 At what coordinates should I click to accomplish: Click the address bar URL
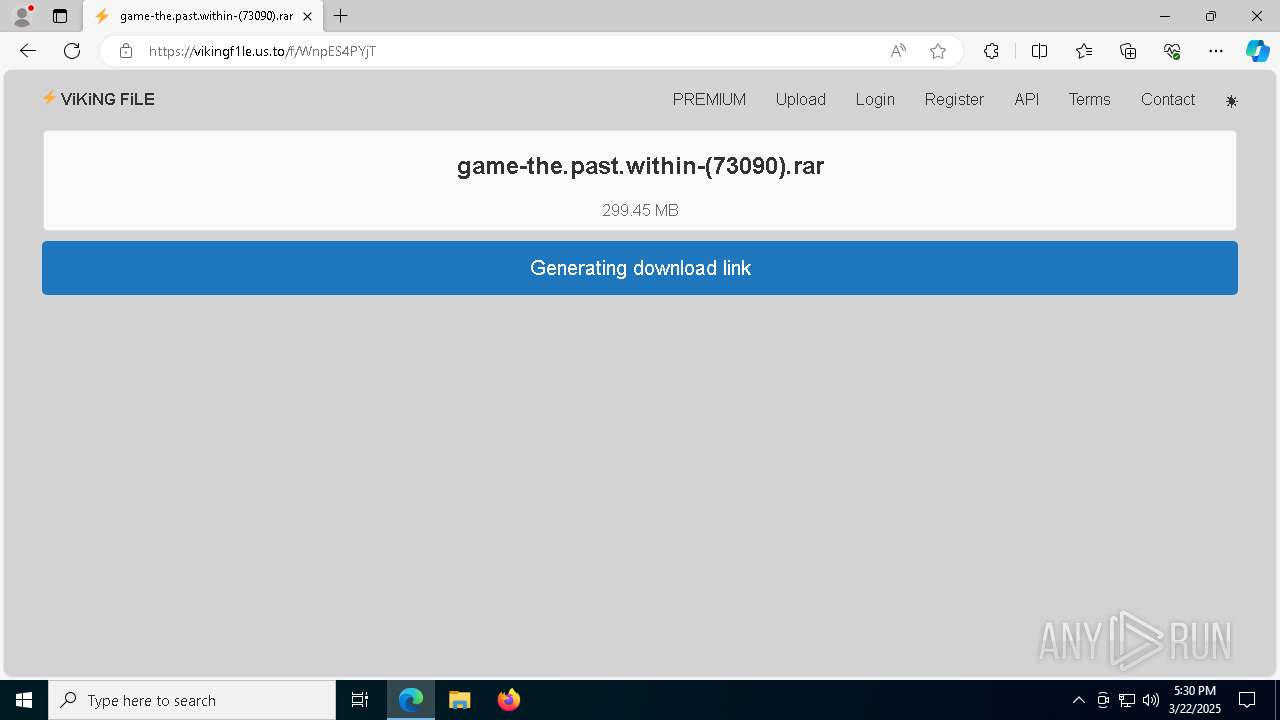click(x=262, y=51)
